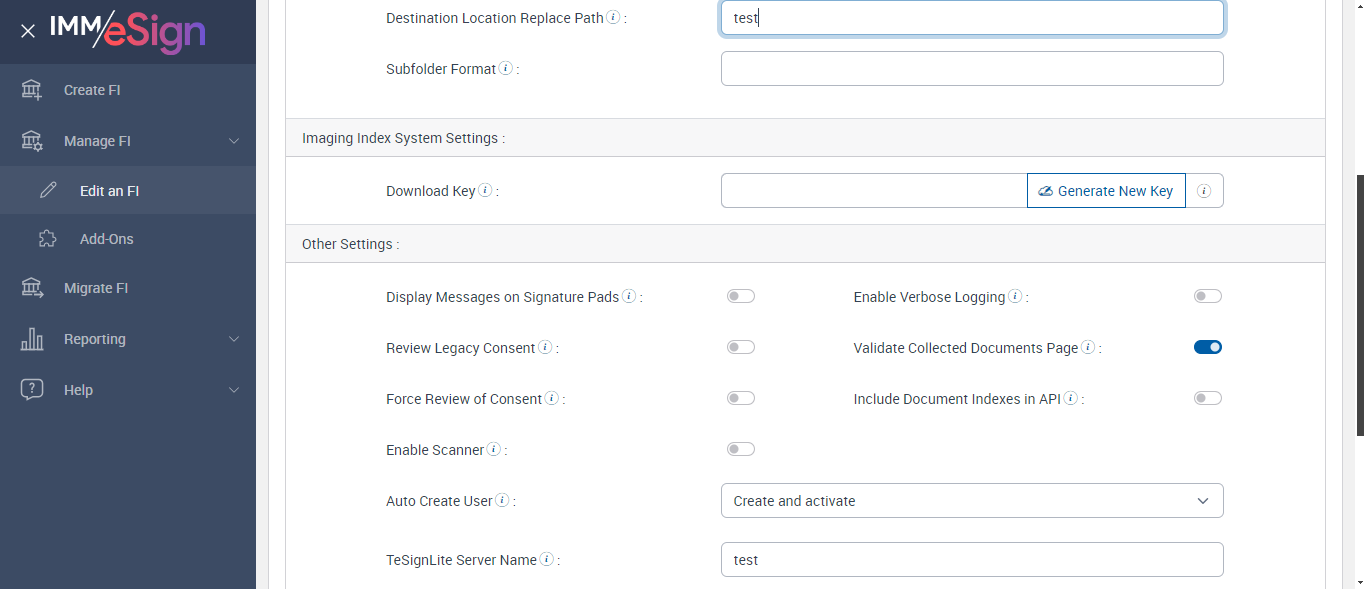Collapse the Manage FI menu
The width and height of the screenshot is (1366, 589).
coord(234,141)
